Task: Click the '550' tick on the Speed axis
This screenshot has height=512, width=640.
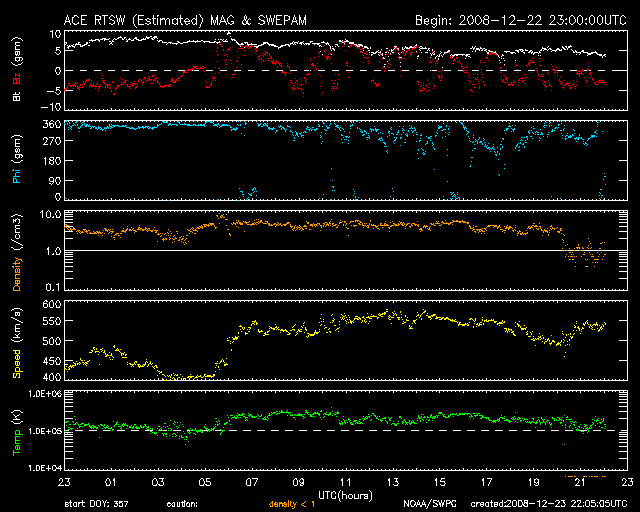Action: pyautogui.click(x=52, y=321)
